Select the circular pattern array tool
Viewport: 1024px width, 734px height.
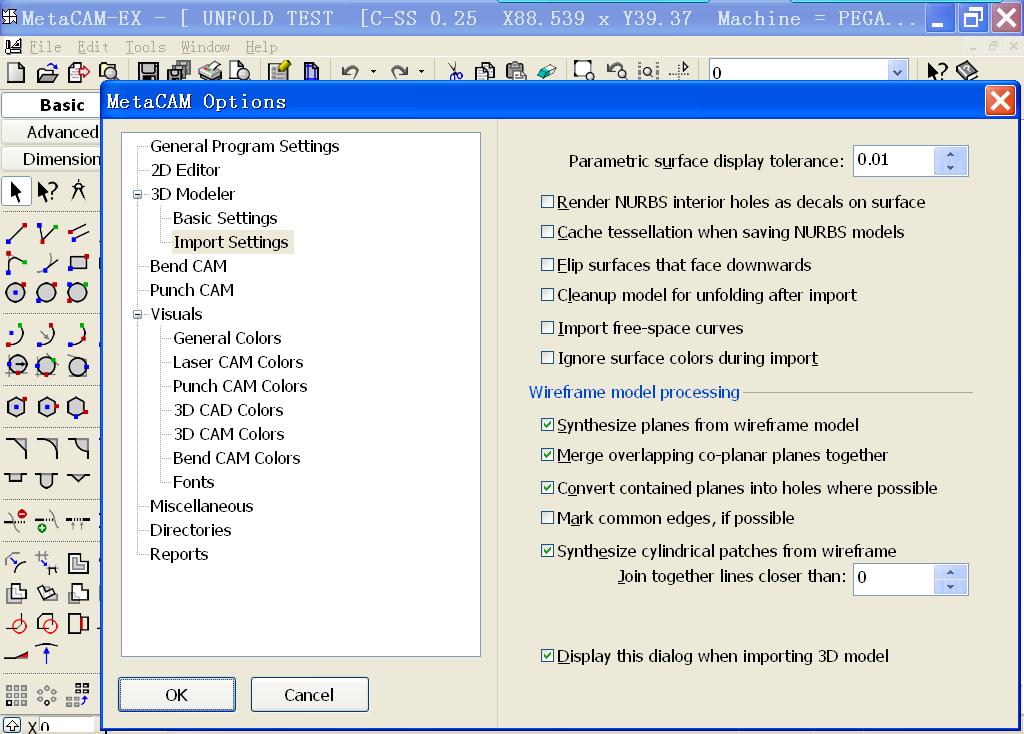(47, 695)
